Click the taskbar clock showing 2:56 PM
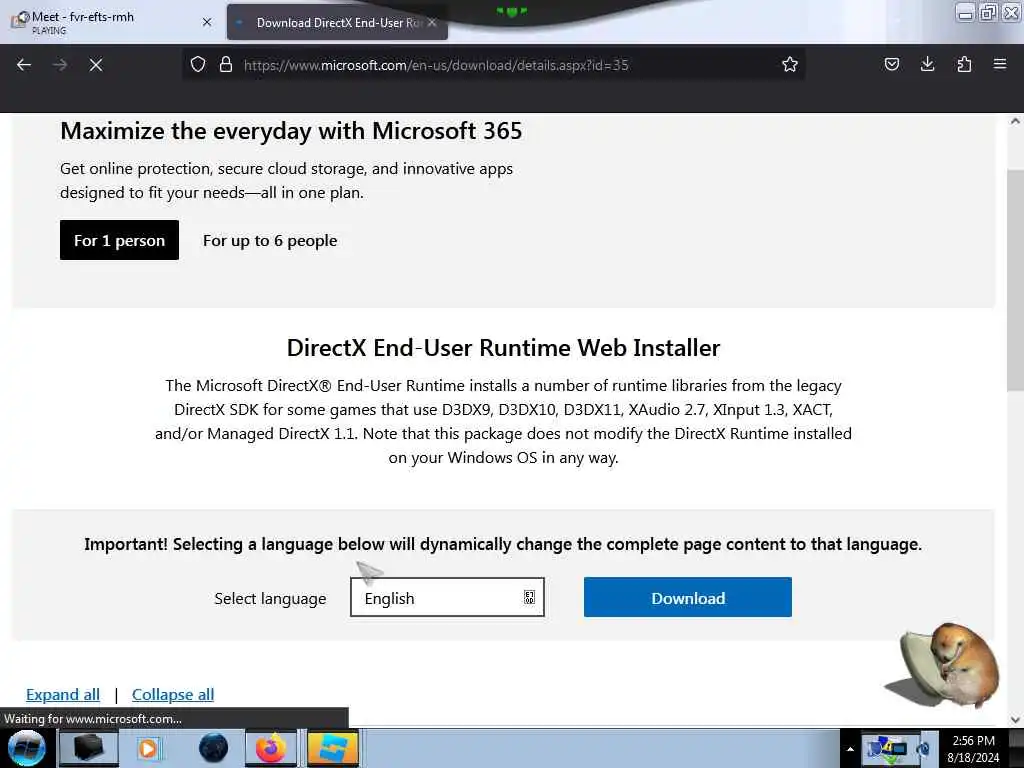 (x=973, y=749)
